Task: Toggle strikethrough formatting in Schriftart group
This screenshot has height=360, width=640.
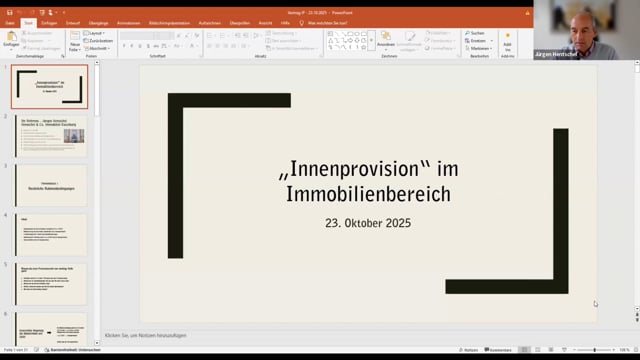Action: [156, 46]
